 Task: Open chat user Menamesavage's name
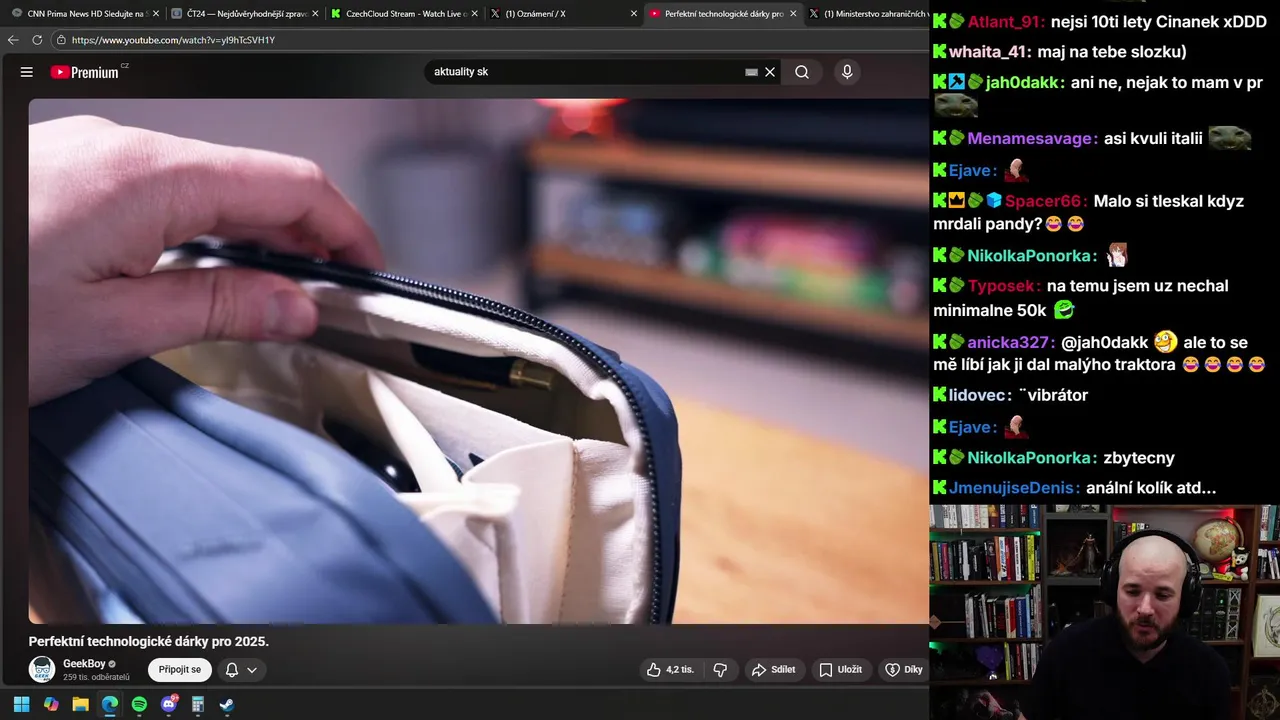pos(1032,139)
